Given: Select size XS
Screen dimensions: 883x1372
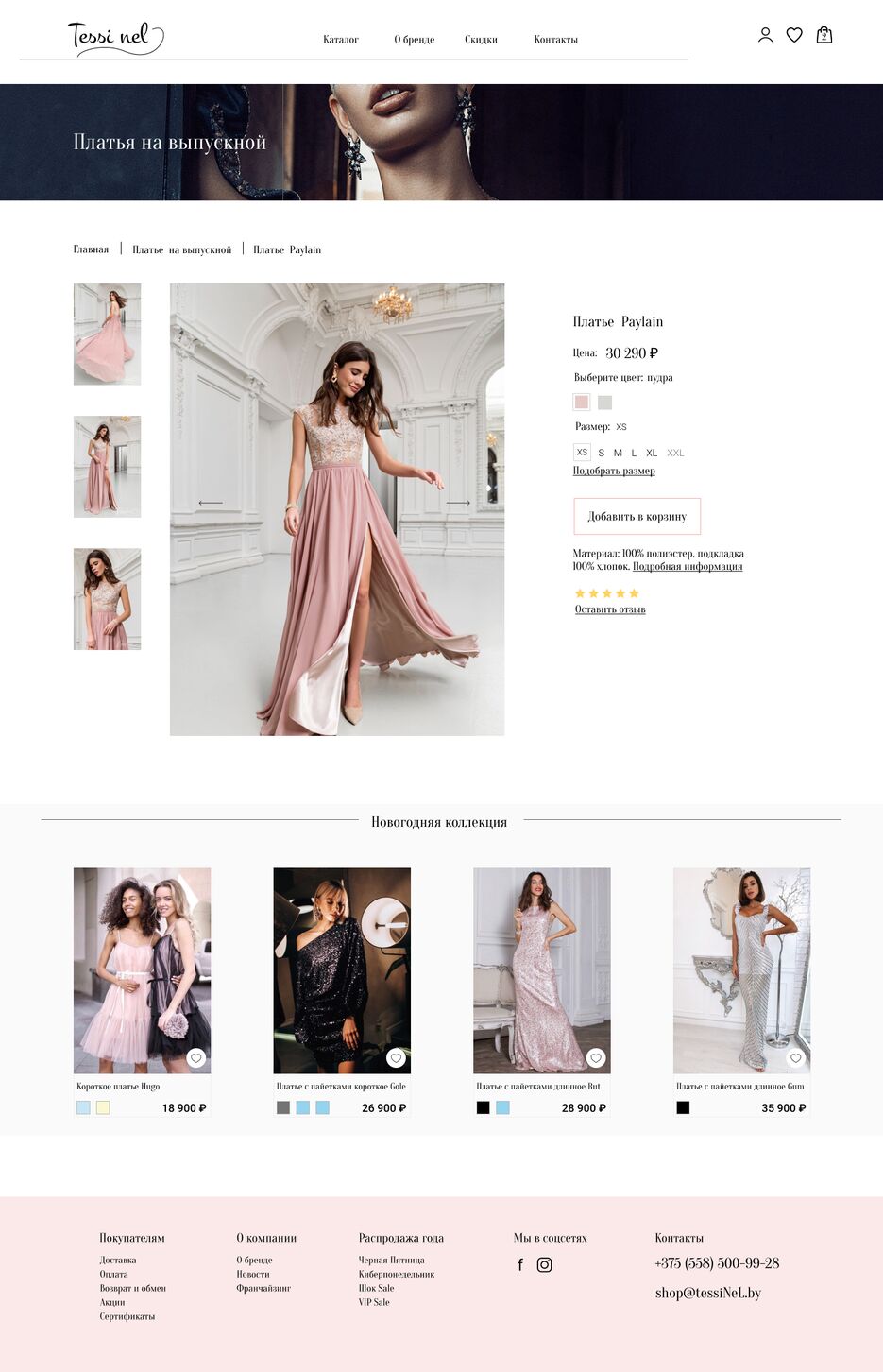Looking at the screenshot, I should tap(582, 453).
